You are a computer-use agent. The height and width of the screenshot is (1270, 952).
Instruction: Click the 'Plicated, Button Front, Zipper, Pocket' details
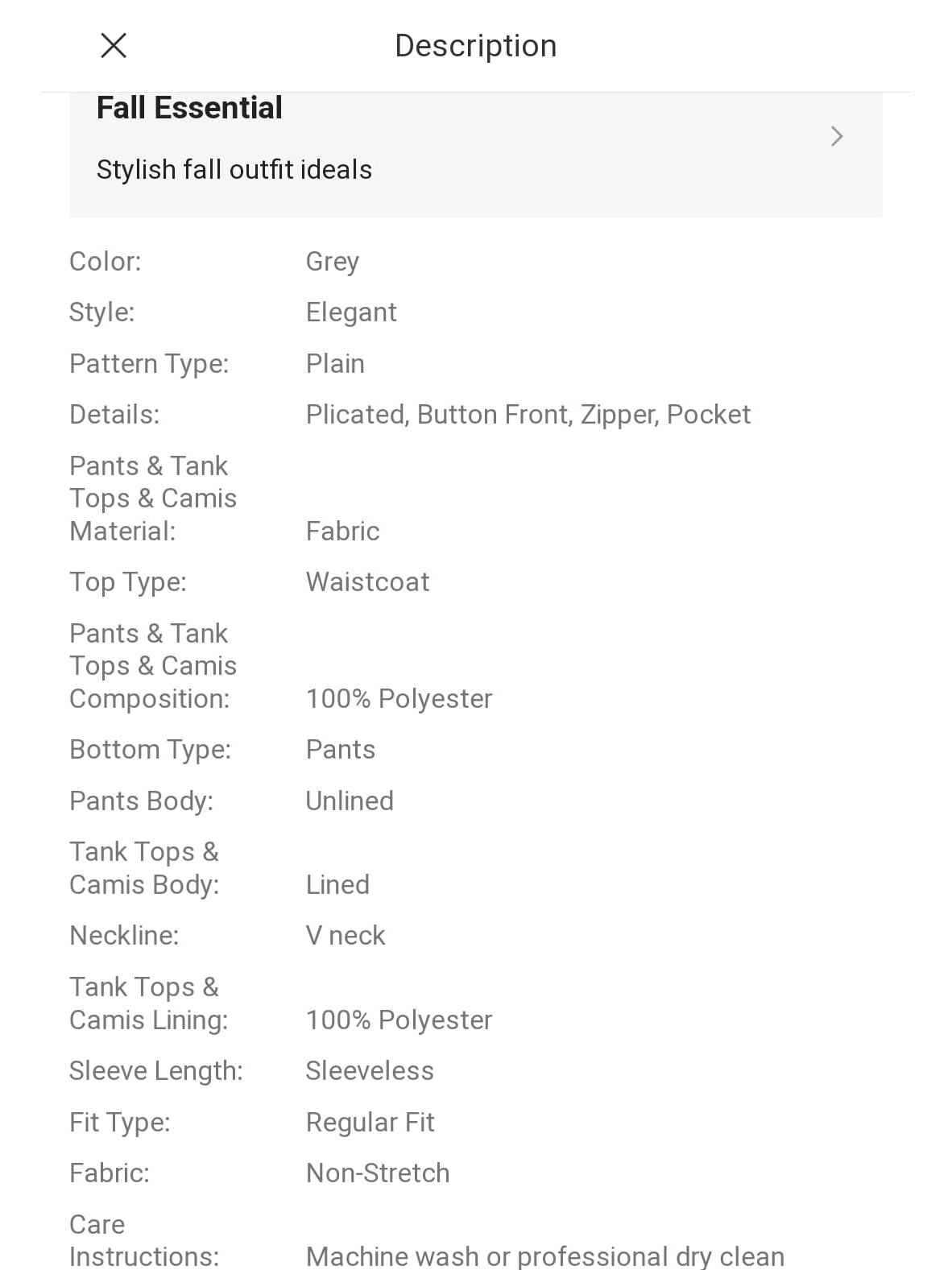[528, 415]
